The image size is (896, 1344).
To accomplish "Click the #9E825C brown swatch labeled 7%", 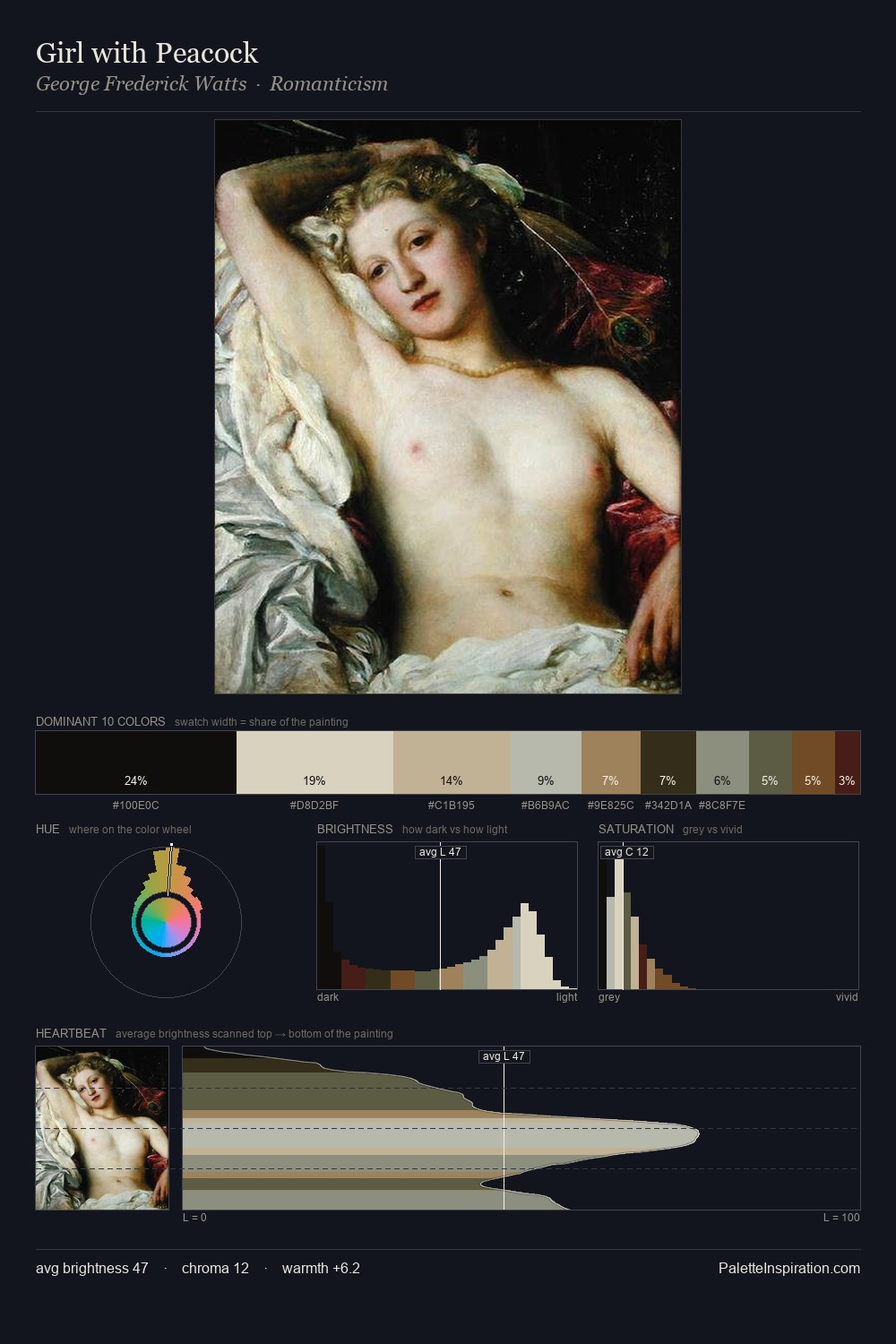I will 611,762.
